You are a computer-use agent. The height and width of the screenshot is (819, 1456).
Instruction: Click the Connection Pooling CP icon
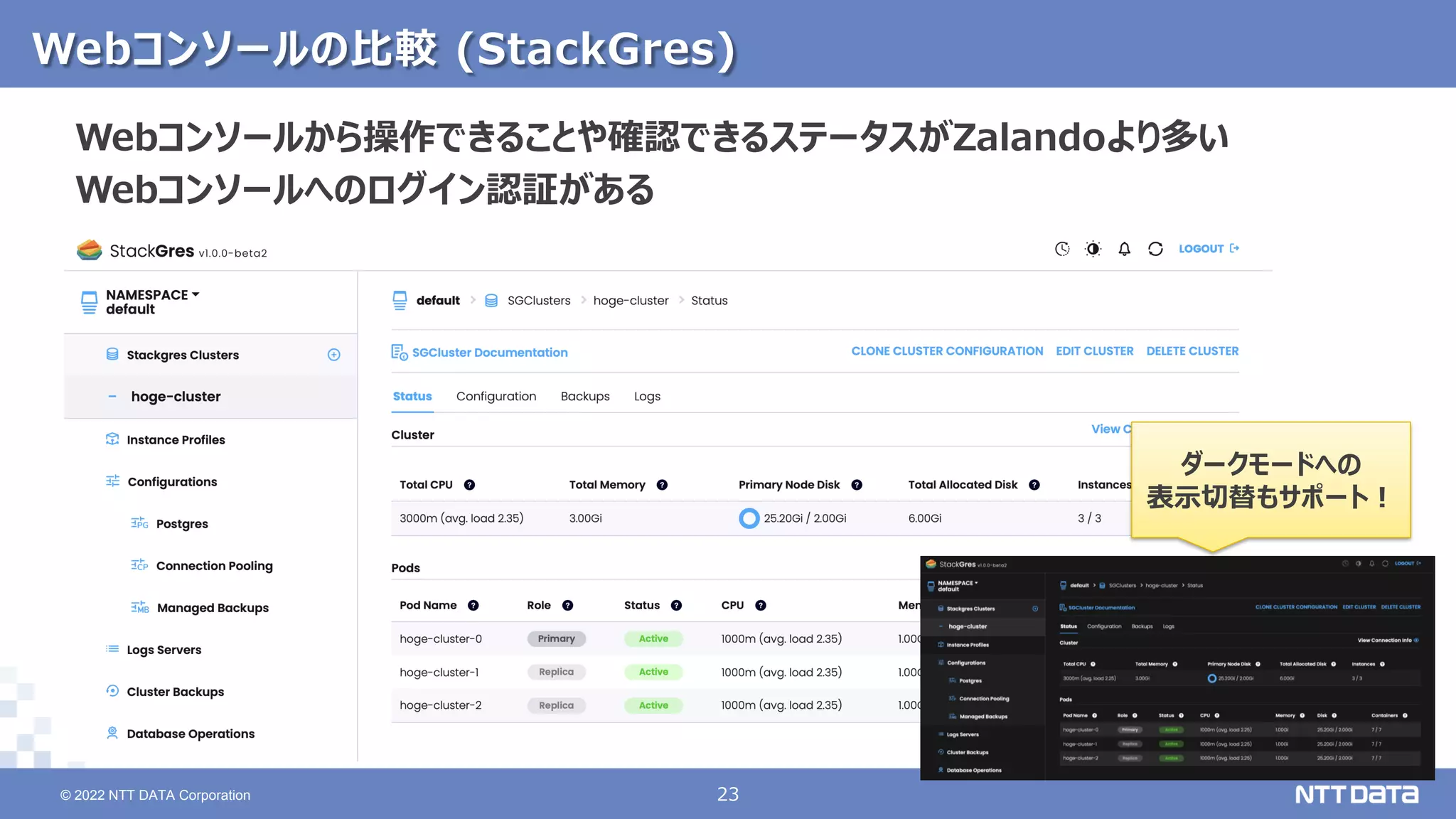[139, 564]
